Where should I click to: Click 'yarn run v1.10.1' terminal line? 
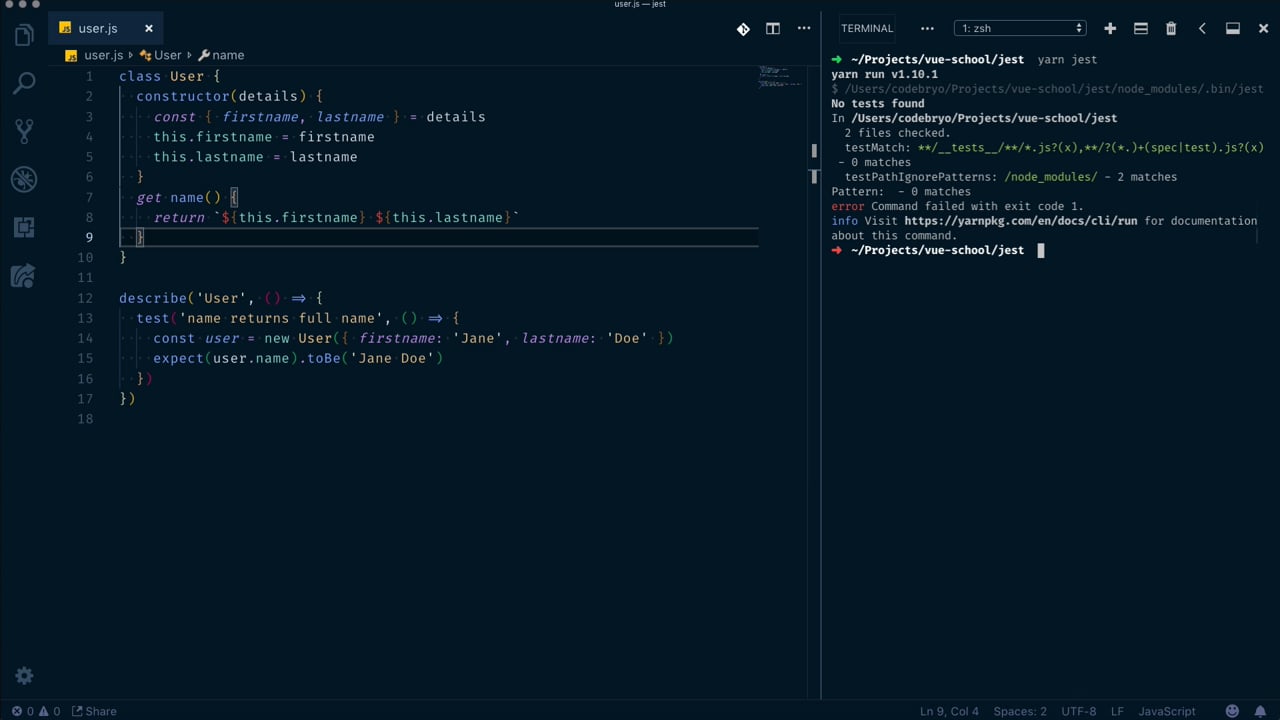(x=885, y=74)
